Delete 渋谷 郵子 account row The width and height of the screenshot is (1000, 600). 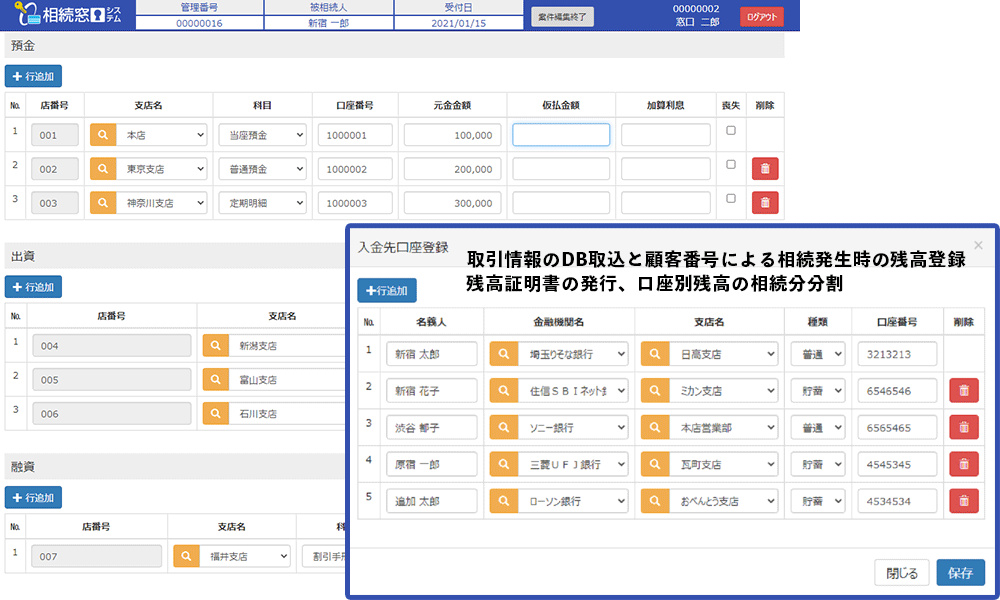963,427
